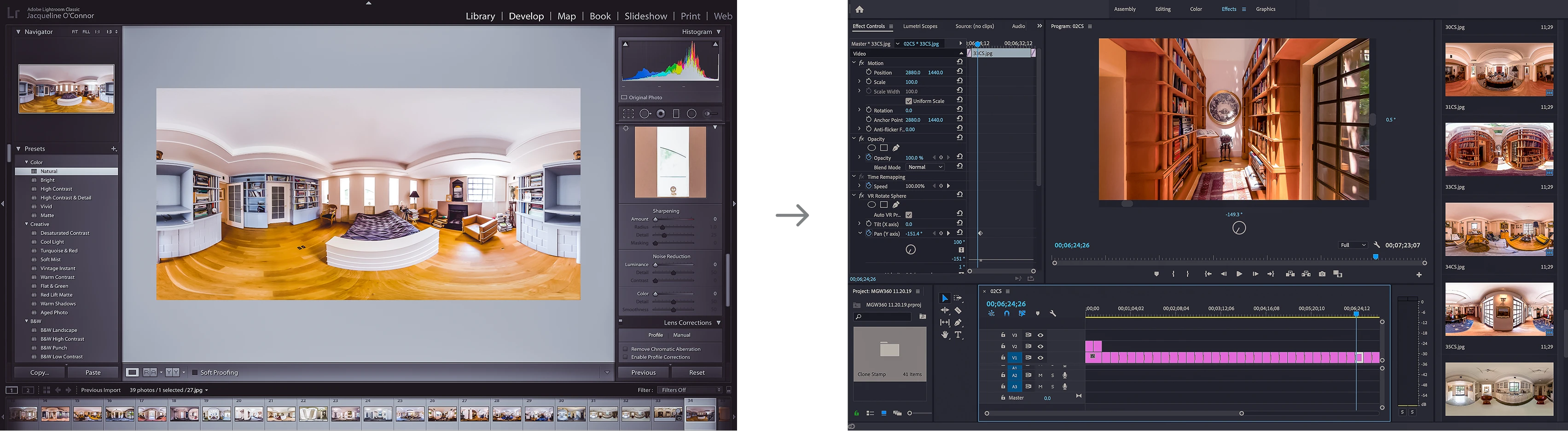Open the Slideshow module

646,17
